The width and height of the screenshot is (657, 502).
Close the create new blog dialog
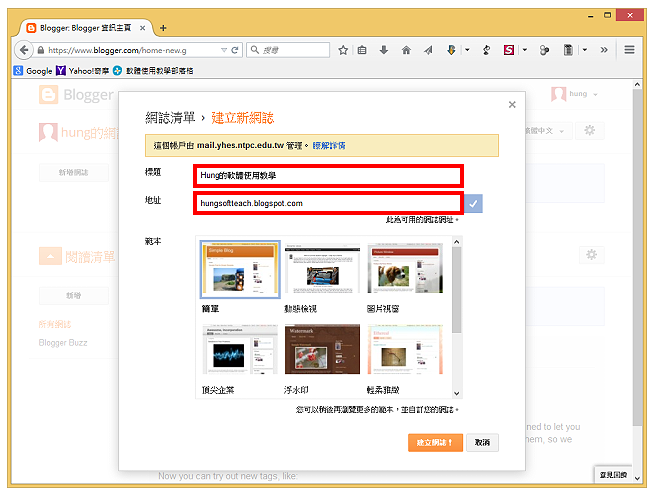click(x=512, y=105)
